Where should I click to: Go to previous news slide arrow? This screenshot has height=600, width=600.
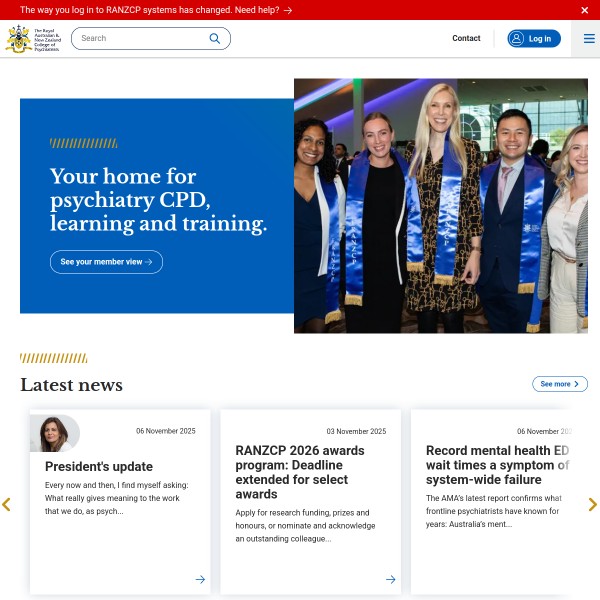6,504
